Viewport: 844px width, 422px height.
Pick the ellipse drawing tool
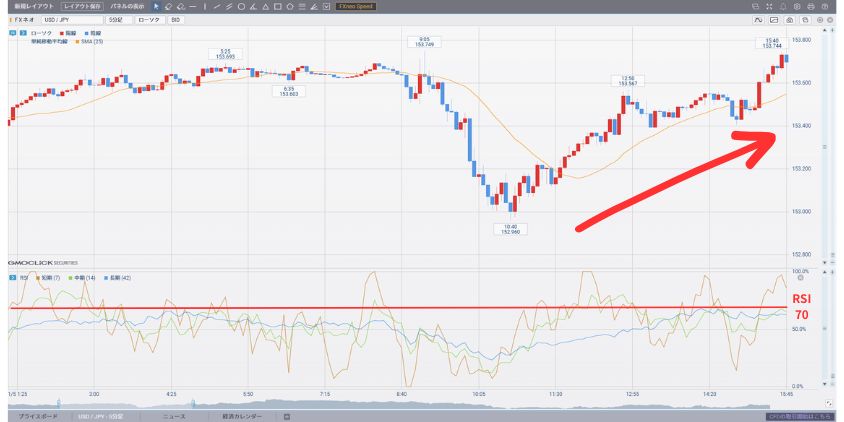(241, 6)
